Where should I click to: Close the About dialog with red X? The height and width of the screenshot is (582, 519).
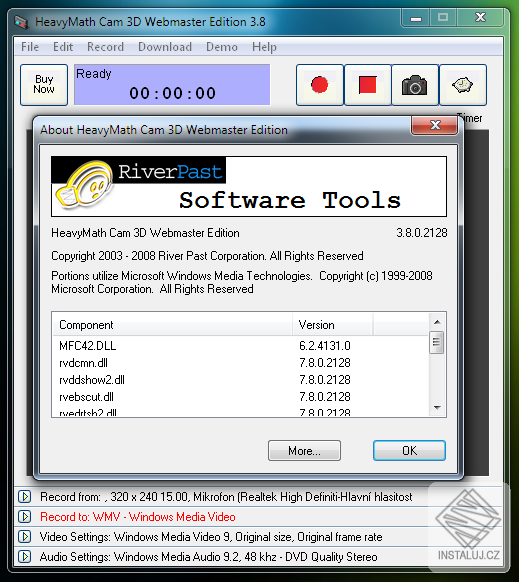[x=434, y=125]
